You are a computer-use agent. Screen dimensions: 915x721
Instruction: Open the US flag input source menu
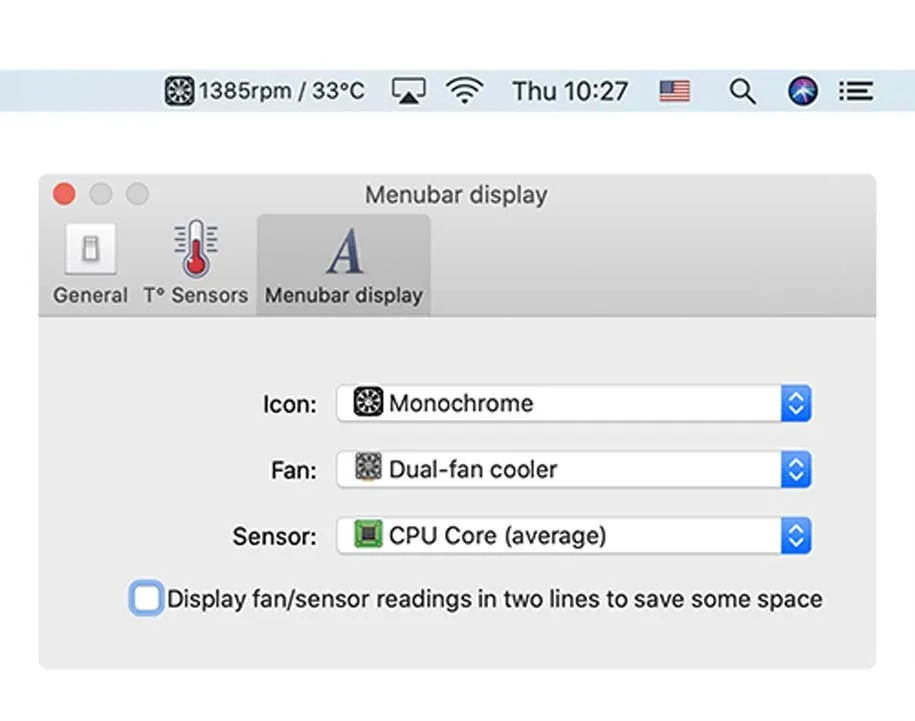tap(675, 92)
